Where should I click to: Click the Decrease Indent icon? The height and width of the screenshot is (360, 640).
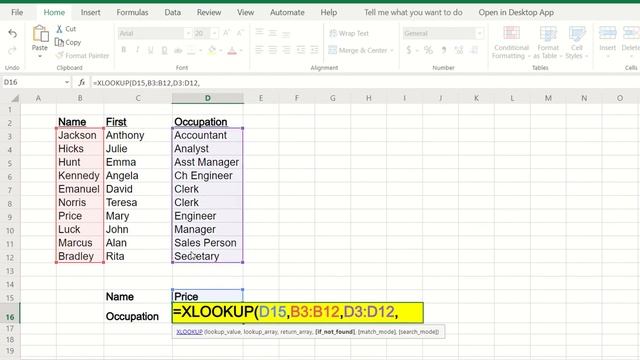click(x=301, y=50)
